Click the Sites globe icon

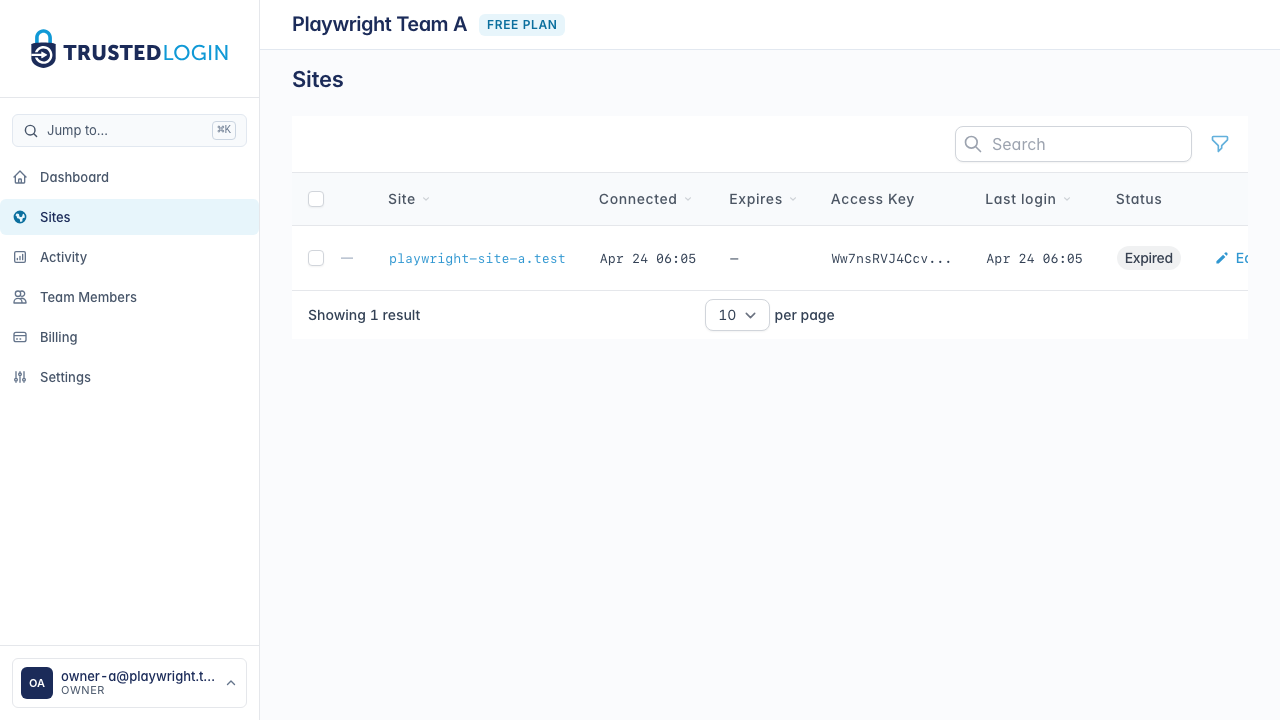(x=20, y=217)
